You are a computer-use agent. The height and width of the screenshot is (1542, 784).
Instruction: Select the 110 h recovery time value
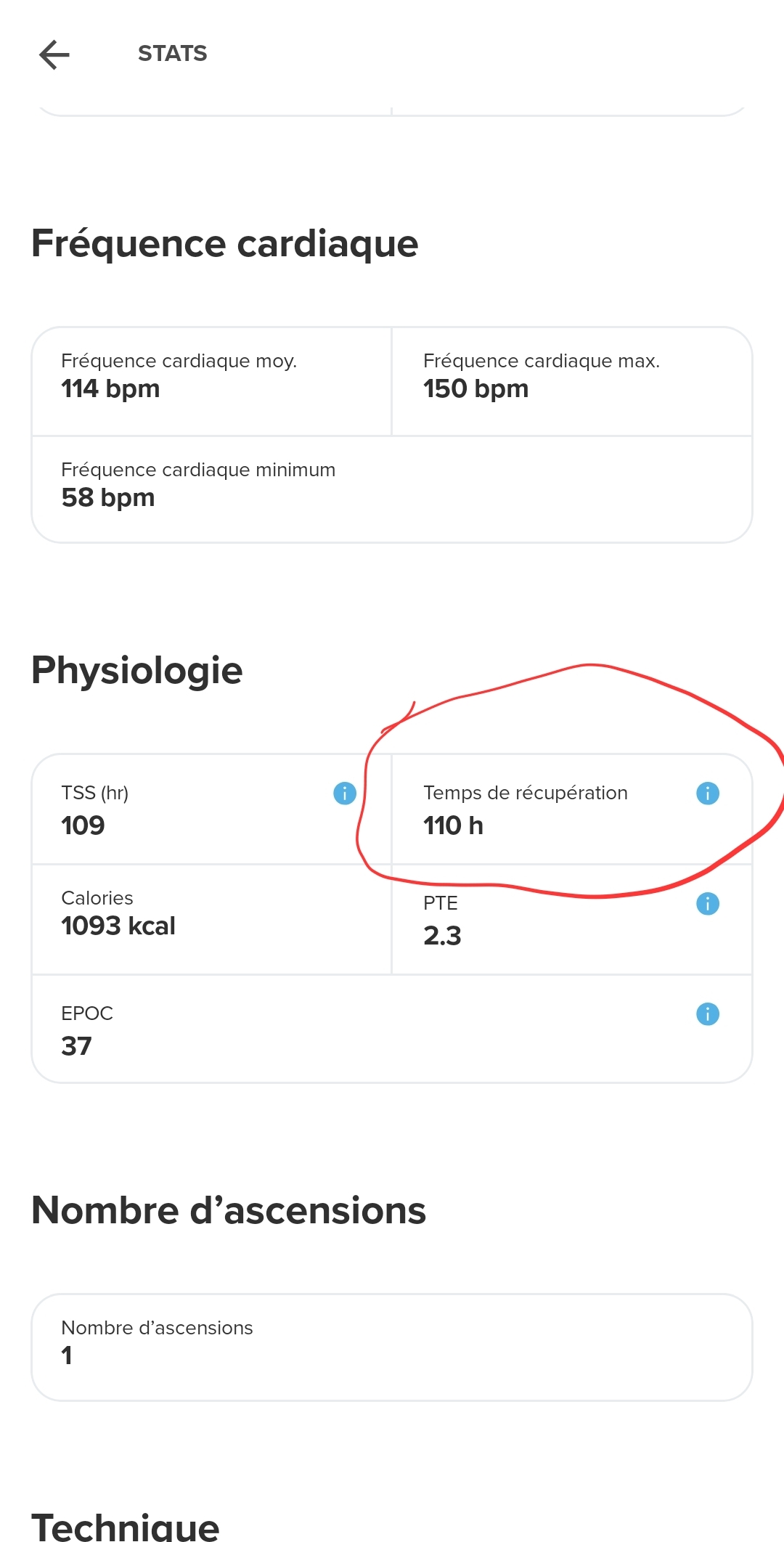[453, 825]
